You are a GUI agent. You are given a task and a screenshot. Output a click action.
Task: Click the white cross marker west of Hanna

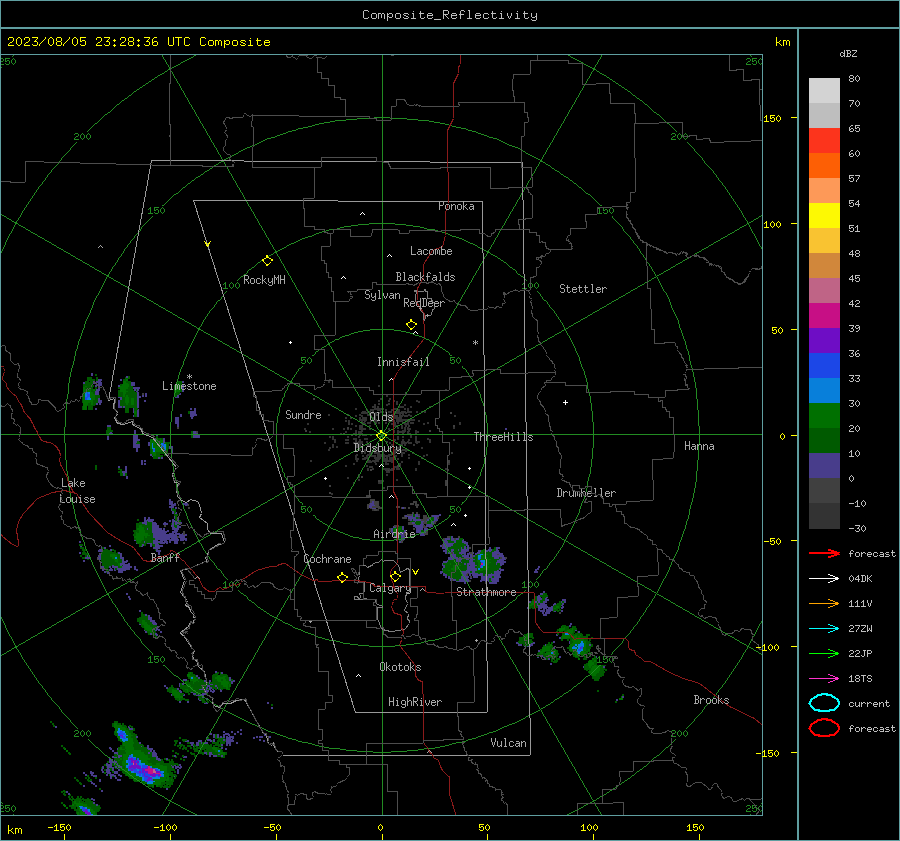pyautogui.click(x=565, y=402)
